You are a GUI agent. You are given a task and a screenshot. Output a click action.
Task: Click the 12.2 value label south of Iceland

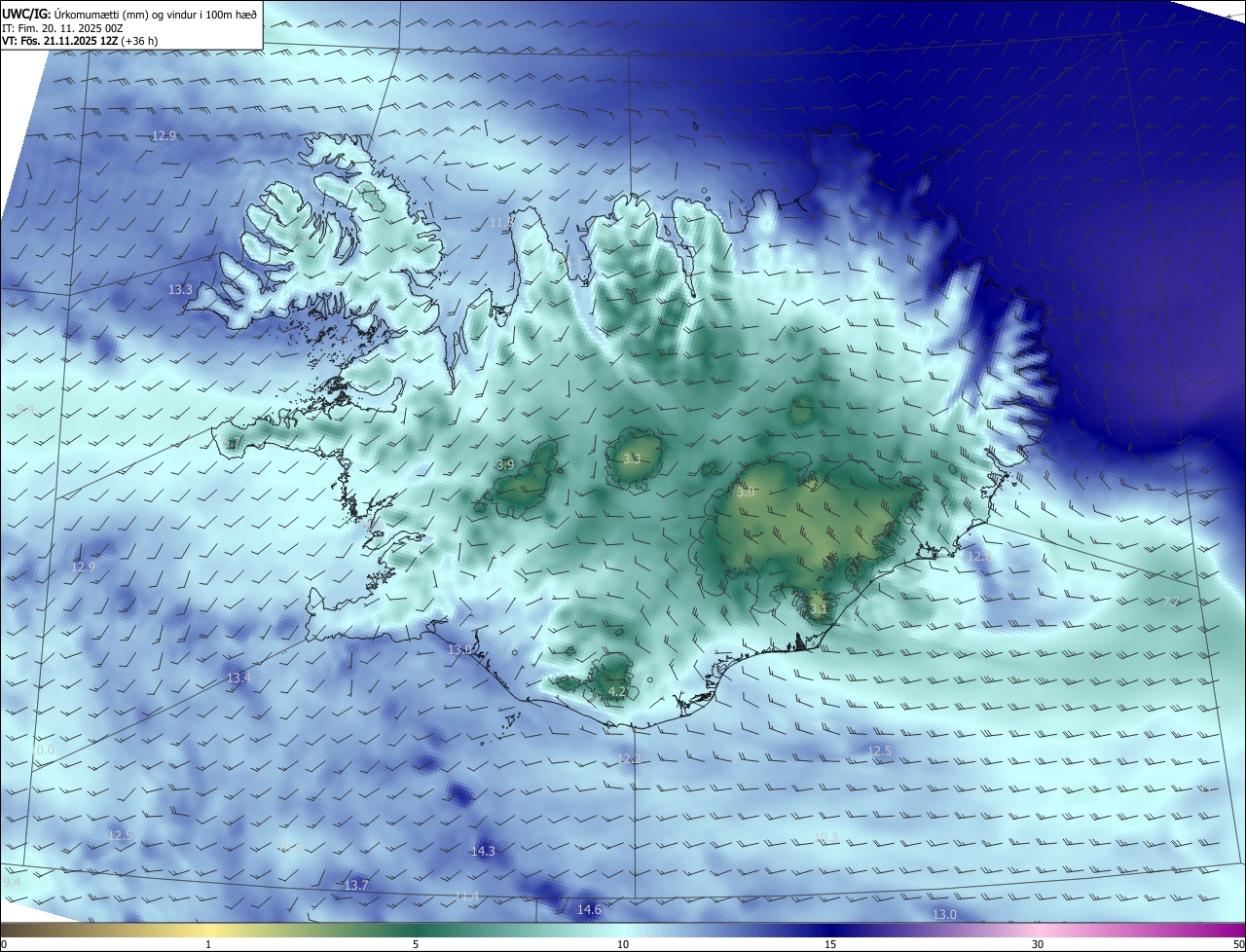pyautogui.click(x=629, y=758)
